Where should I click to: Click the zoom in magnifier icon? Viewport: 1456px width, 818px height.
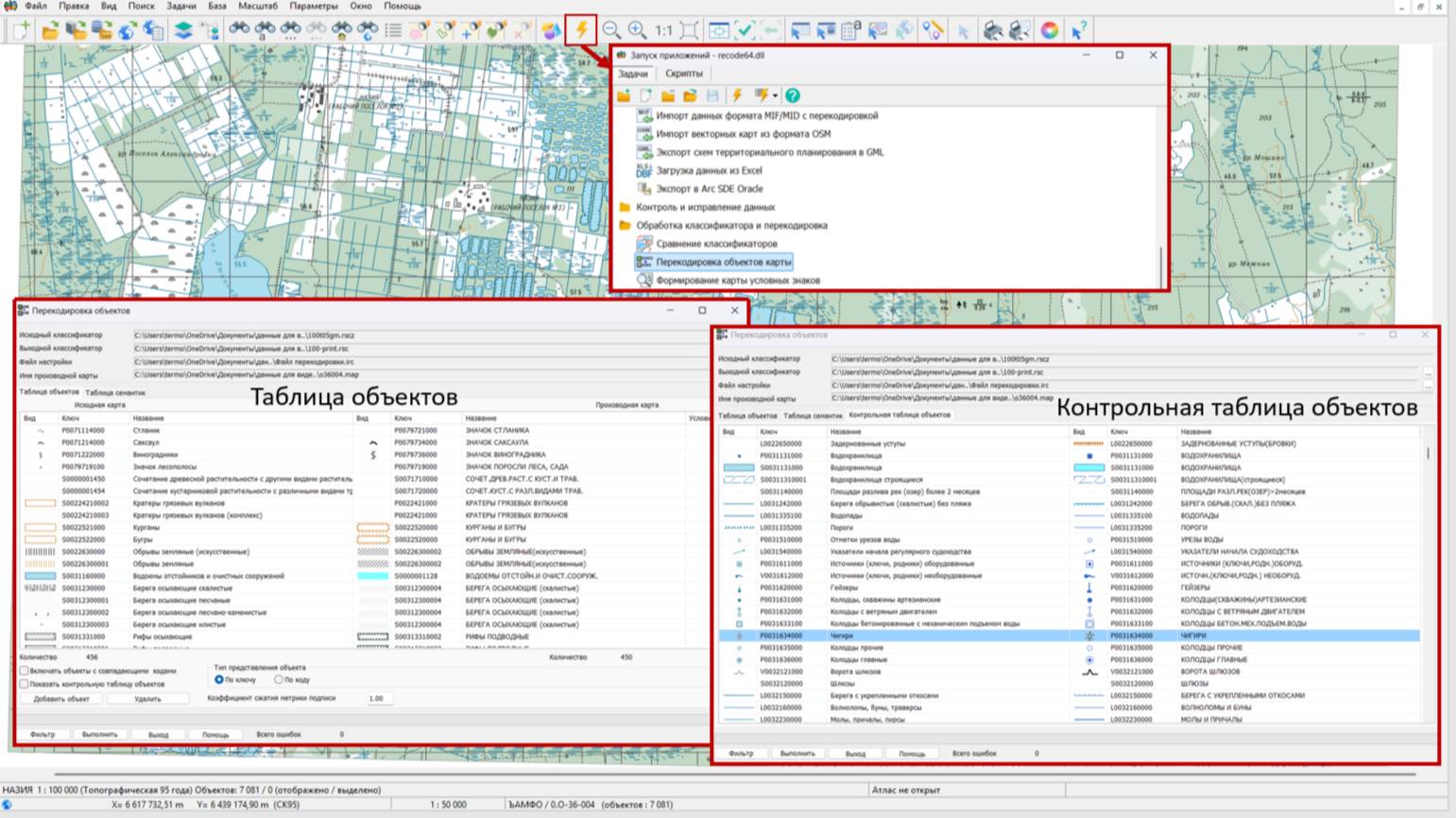(x=638, y=30)
